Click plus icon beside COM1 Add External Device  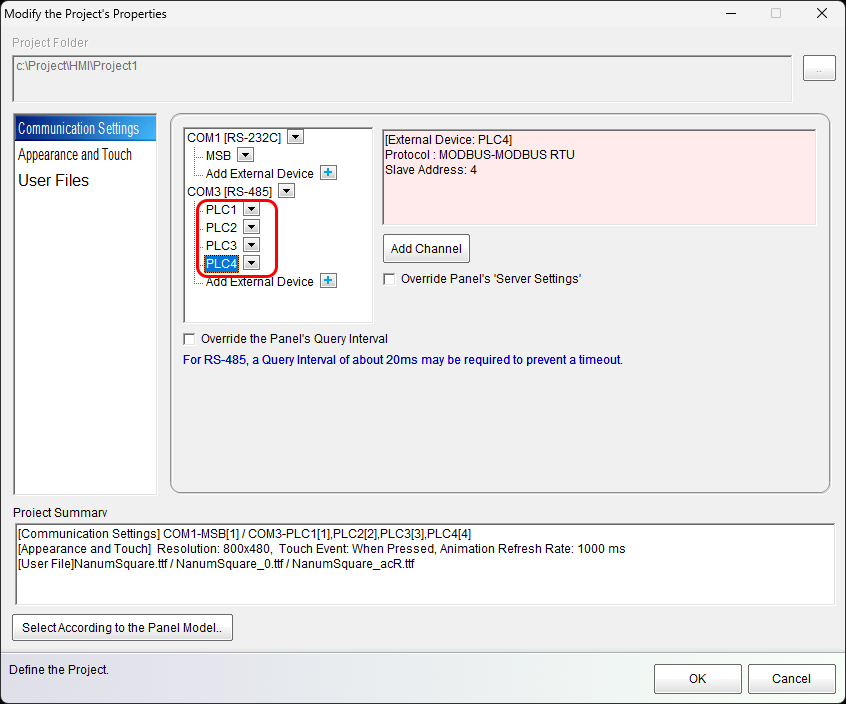[328, 173]
